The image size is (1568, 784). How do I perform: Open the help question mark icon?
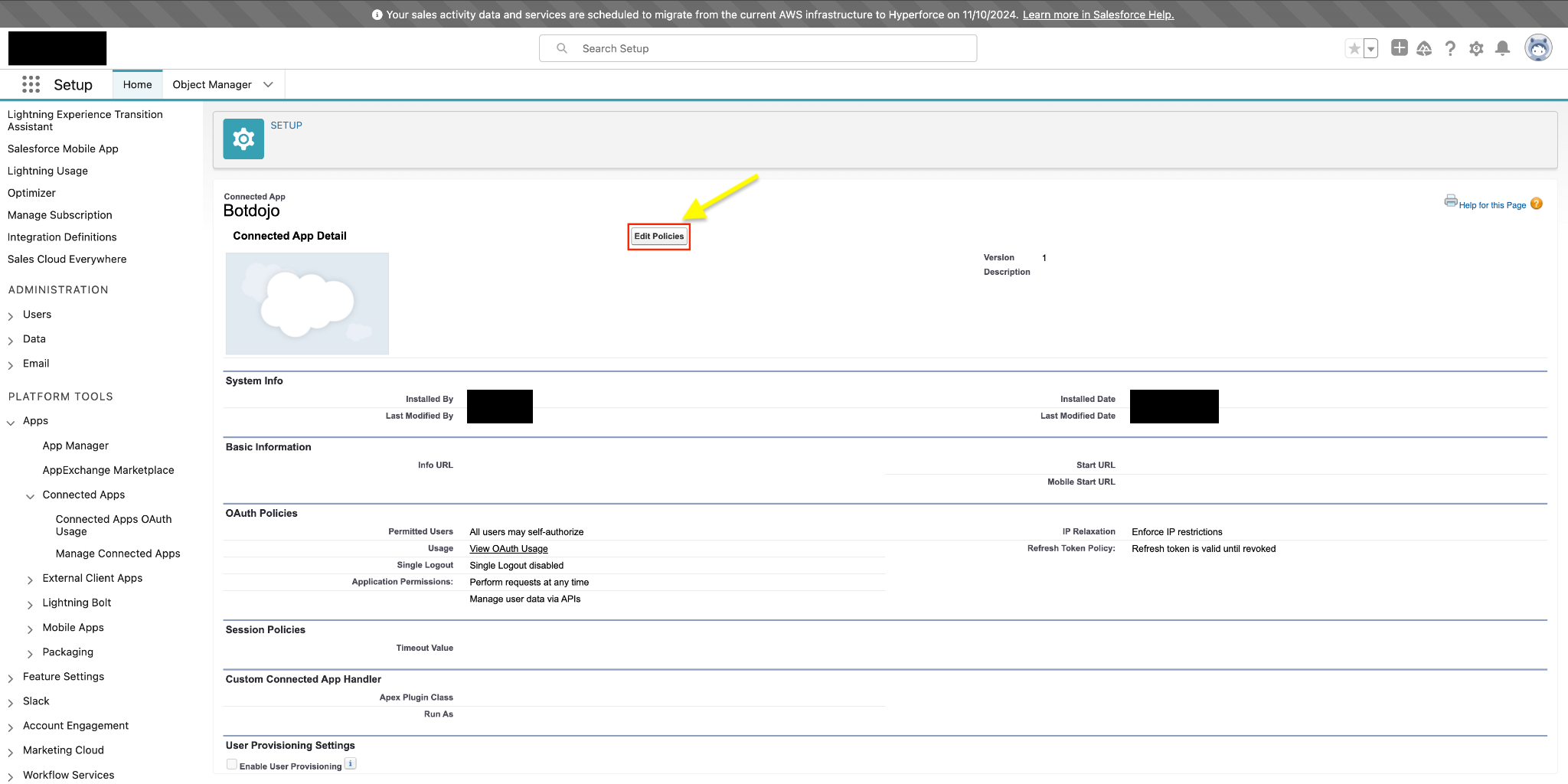(x=1450, y=49)
